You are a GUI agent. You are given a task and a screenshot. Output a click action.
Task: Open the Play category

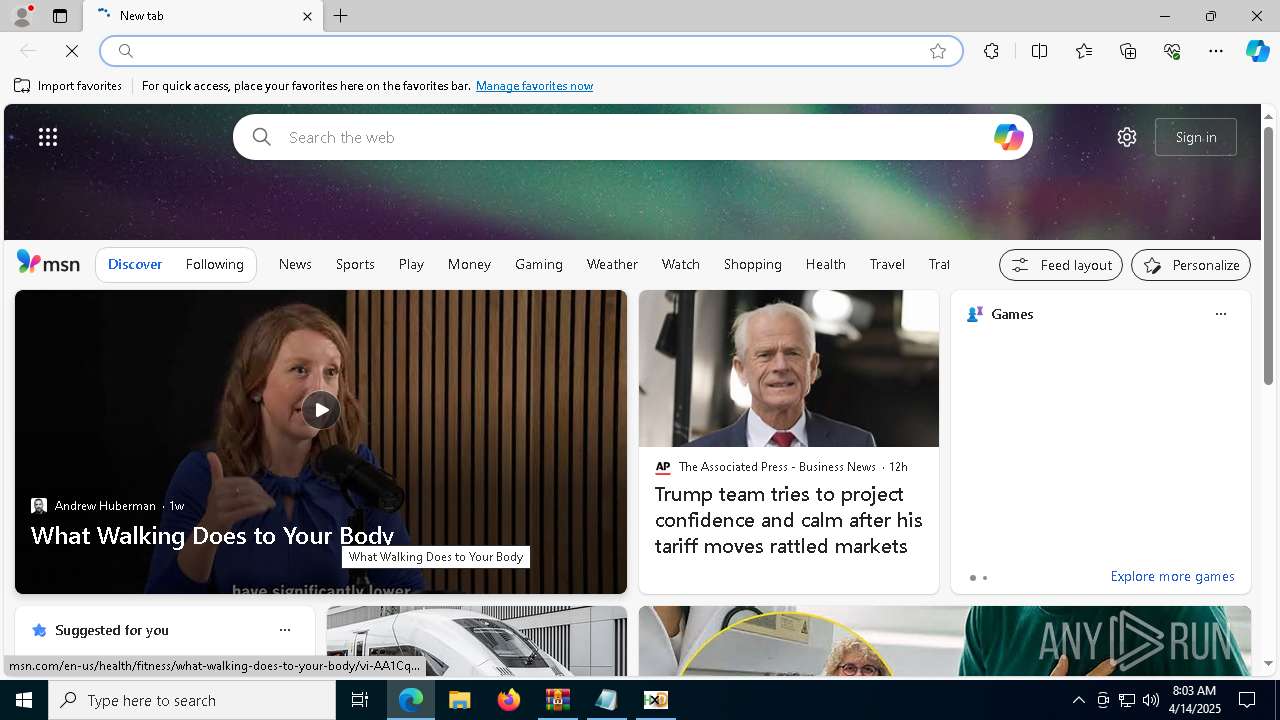point(411,264)
